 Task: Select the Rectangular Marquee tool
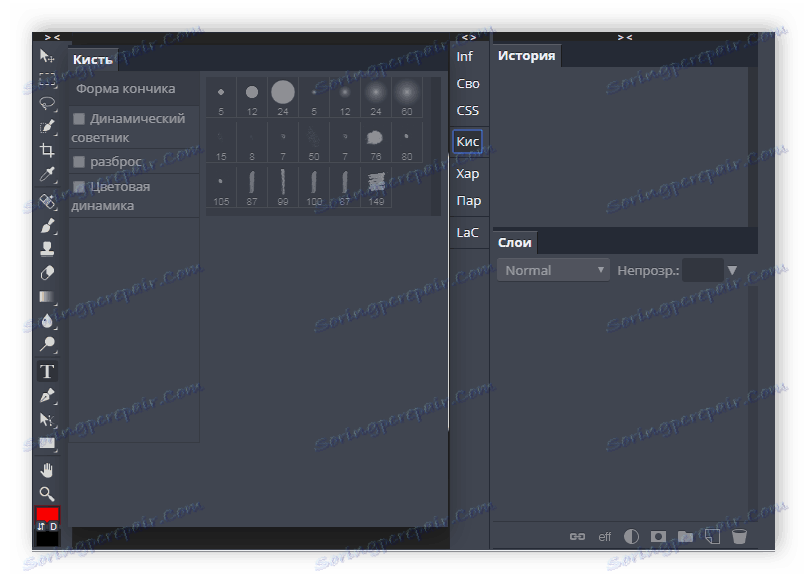tap(47, 79)
